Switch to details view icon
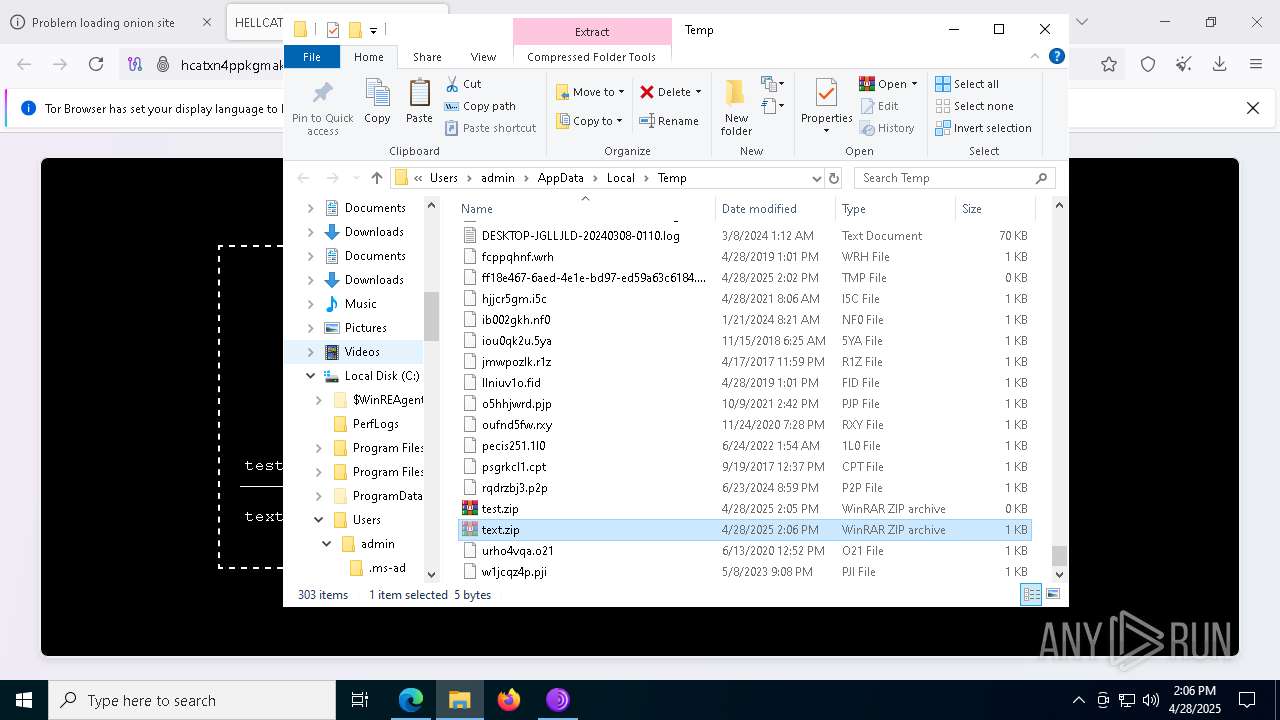 click(x=1031, y=595)
